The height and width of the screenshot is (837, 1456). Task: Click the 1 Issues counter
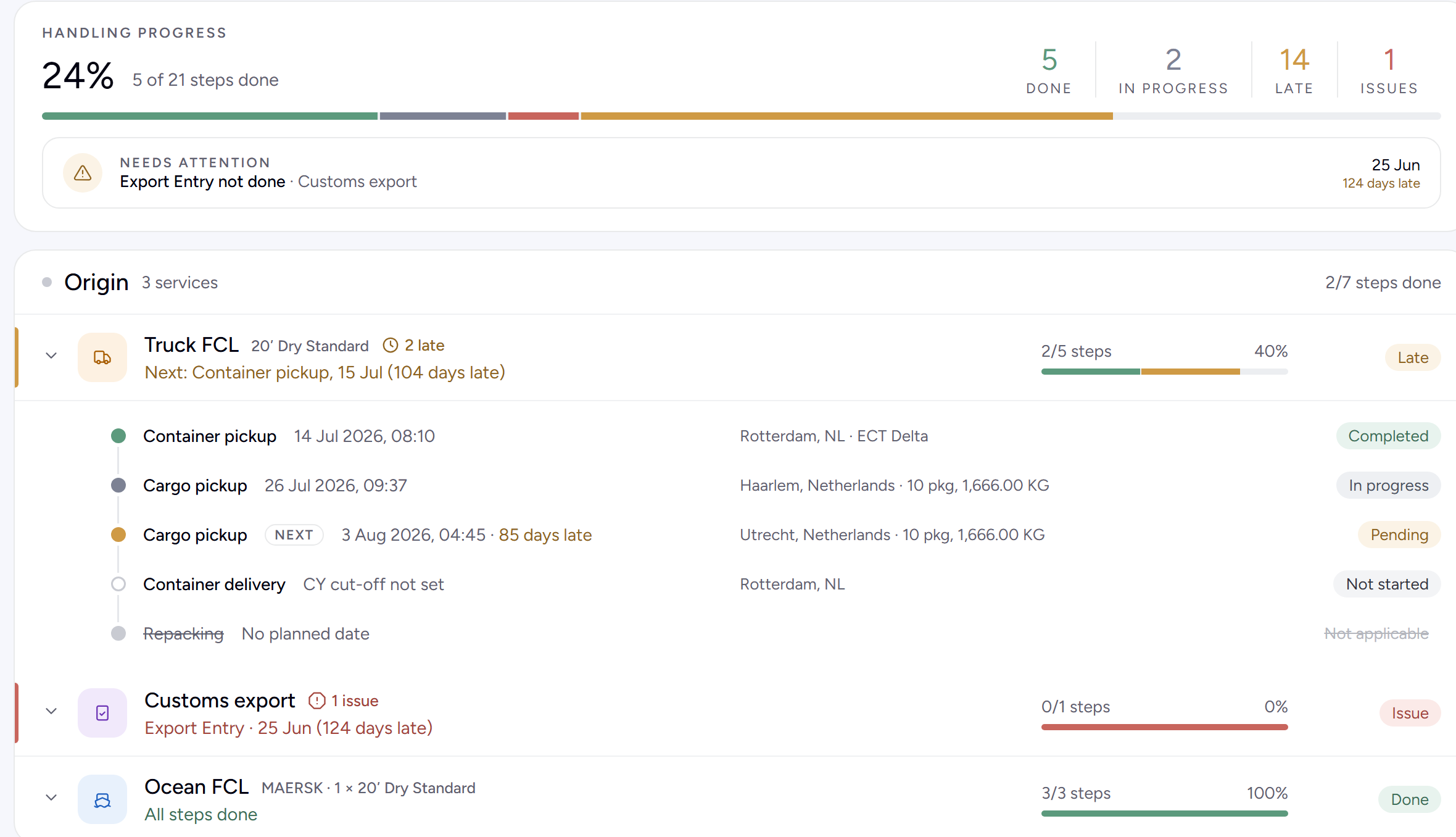click(x=1389, y=70)
